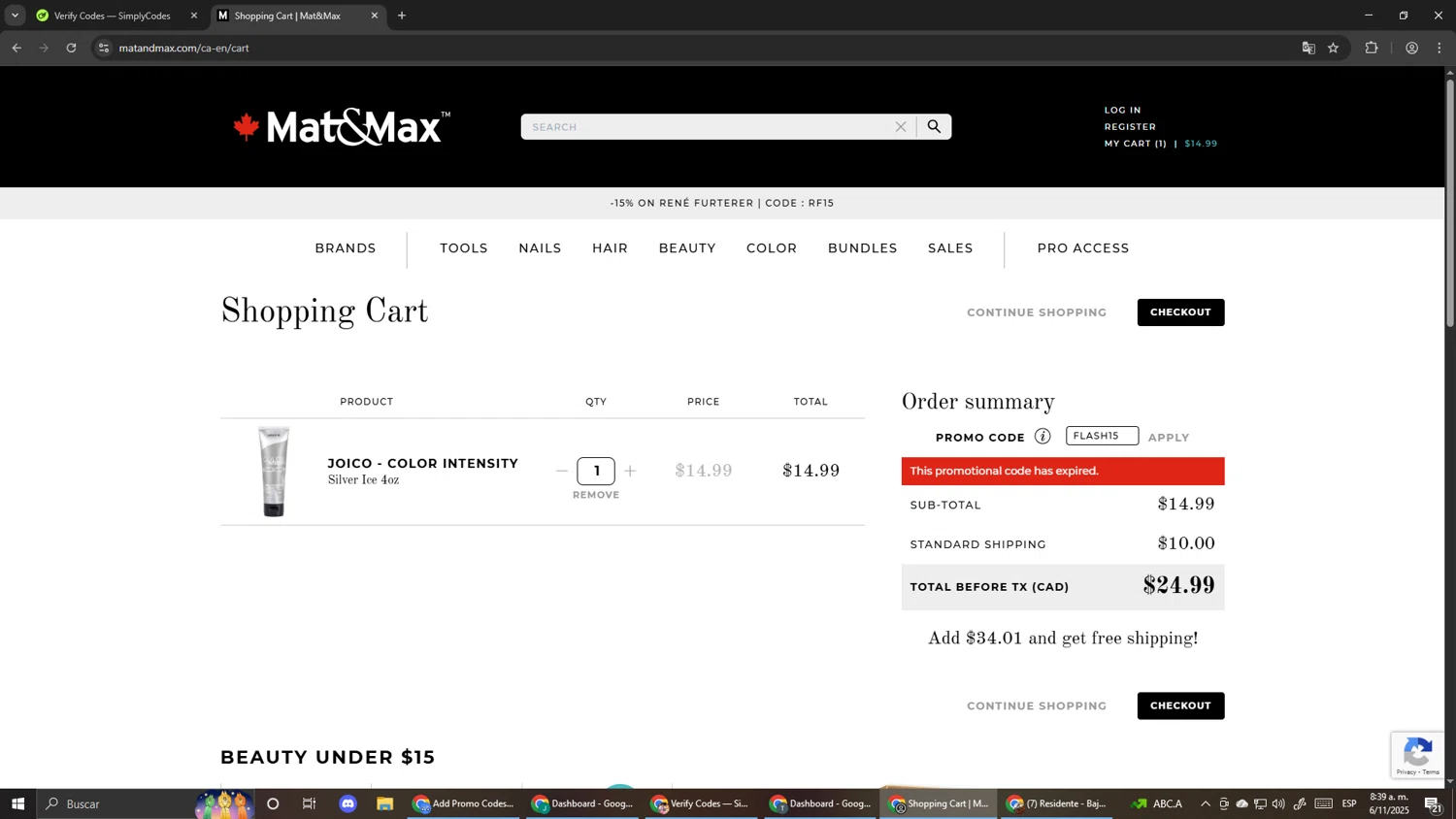The width and height of the screenshot is (1456, 819).
Task: Click the RF15 promo banner
Action: (722, 203)
